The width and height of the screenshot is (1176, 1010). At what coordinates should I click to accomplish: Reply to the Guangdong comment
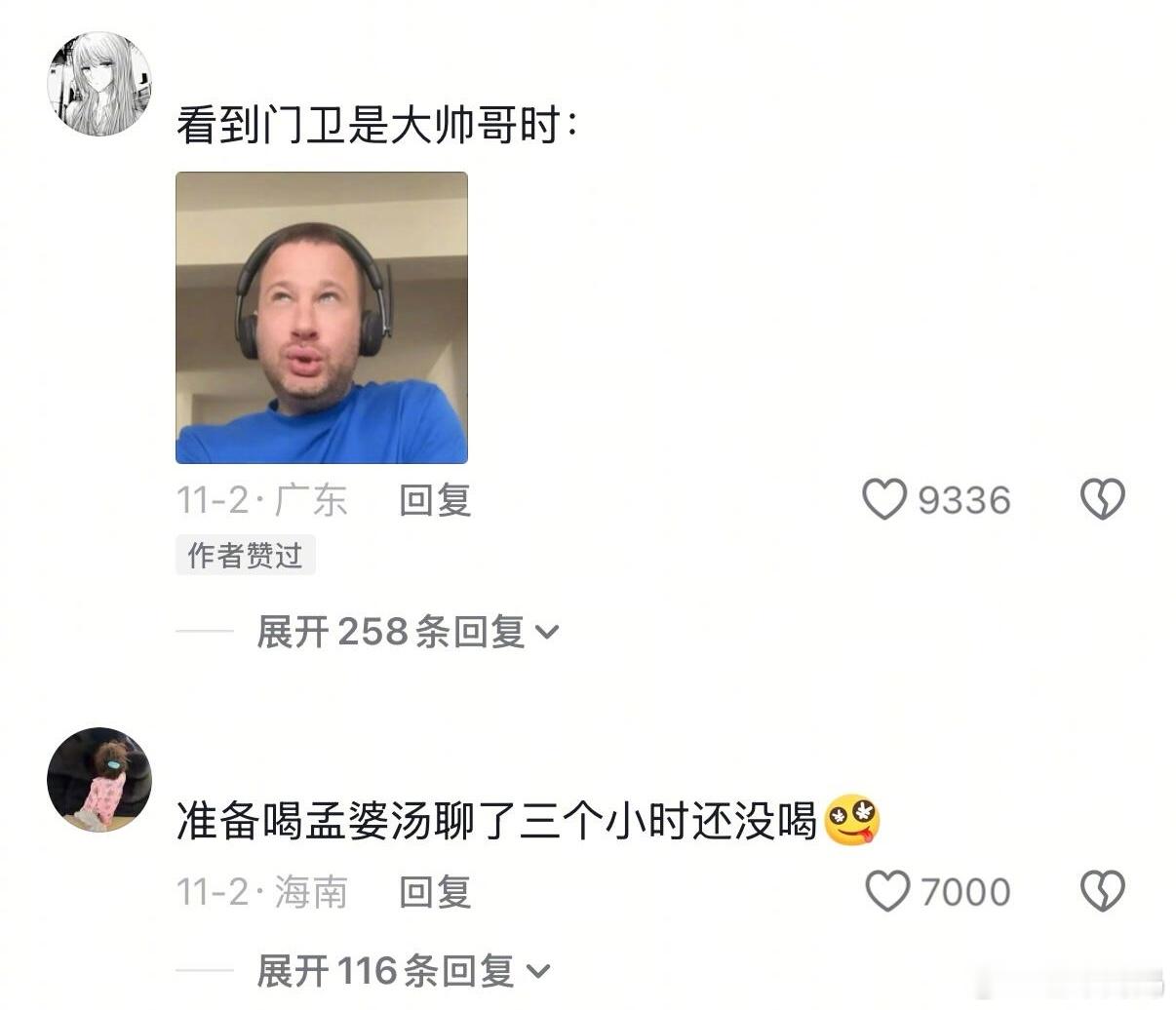(x=435, y=500)
